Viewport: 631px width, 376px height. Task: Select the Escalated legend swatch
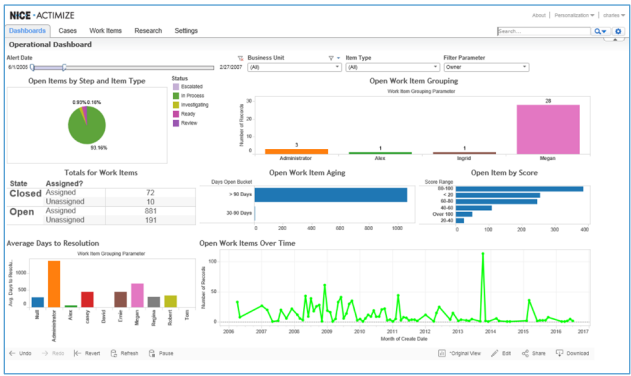[176, 87]
